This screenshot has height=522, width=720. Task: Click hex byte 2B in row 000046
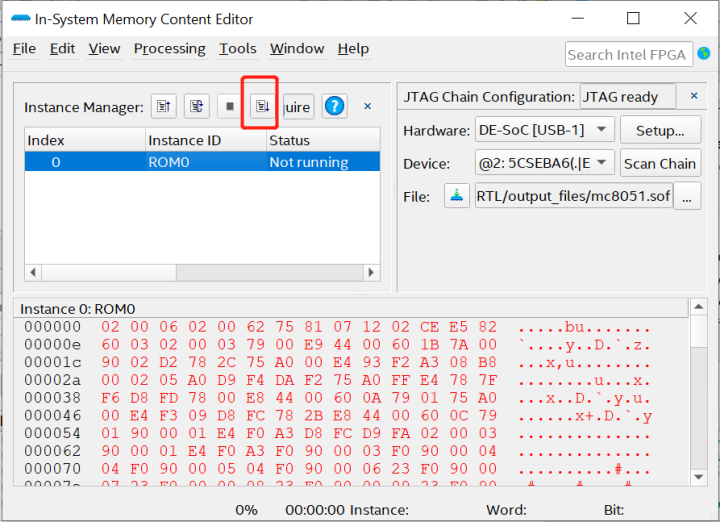313,415
